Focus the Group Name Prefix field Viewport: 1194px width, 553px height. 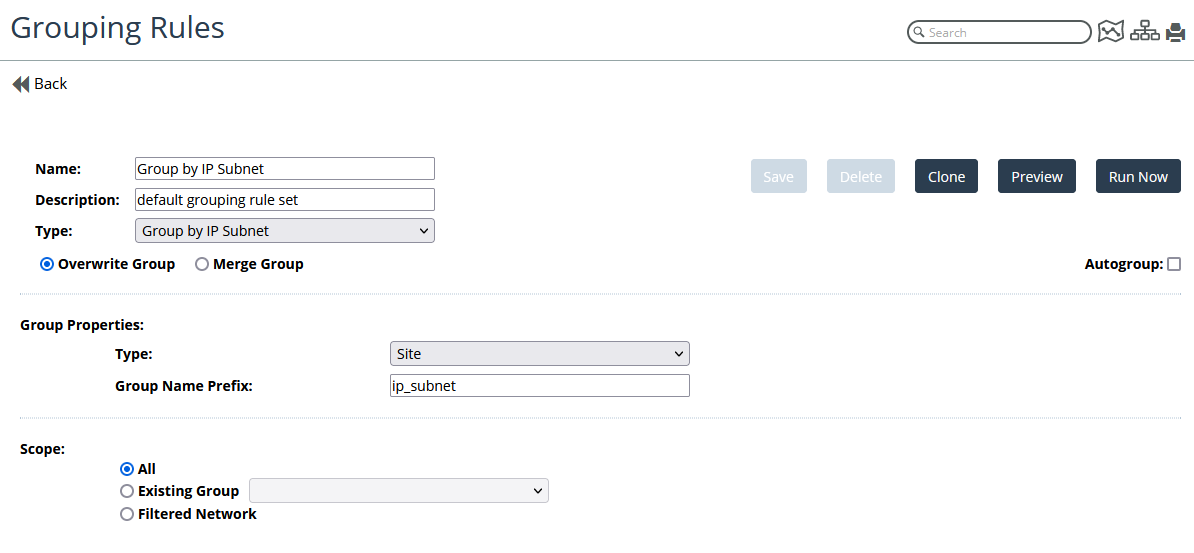click(539, 386)
